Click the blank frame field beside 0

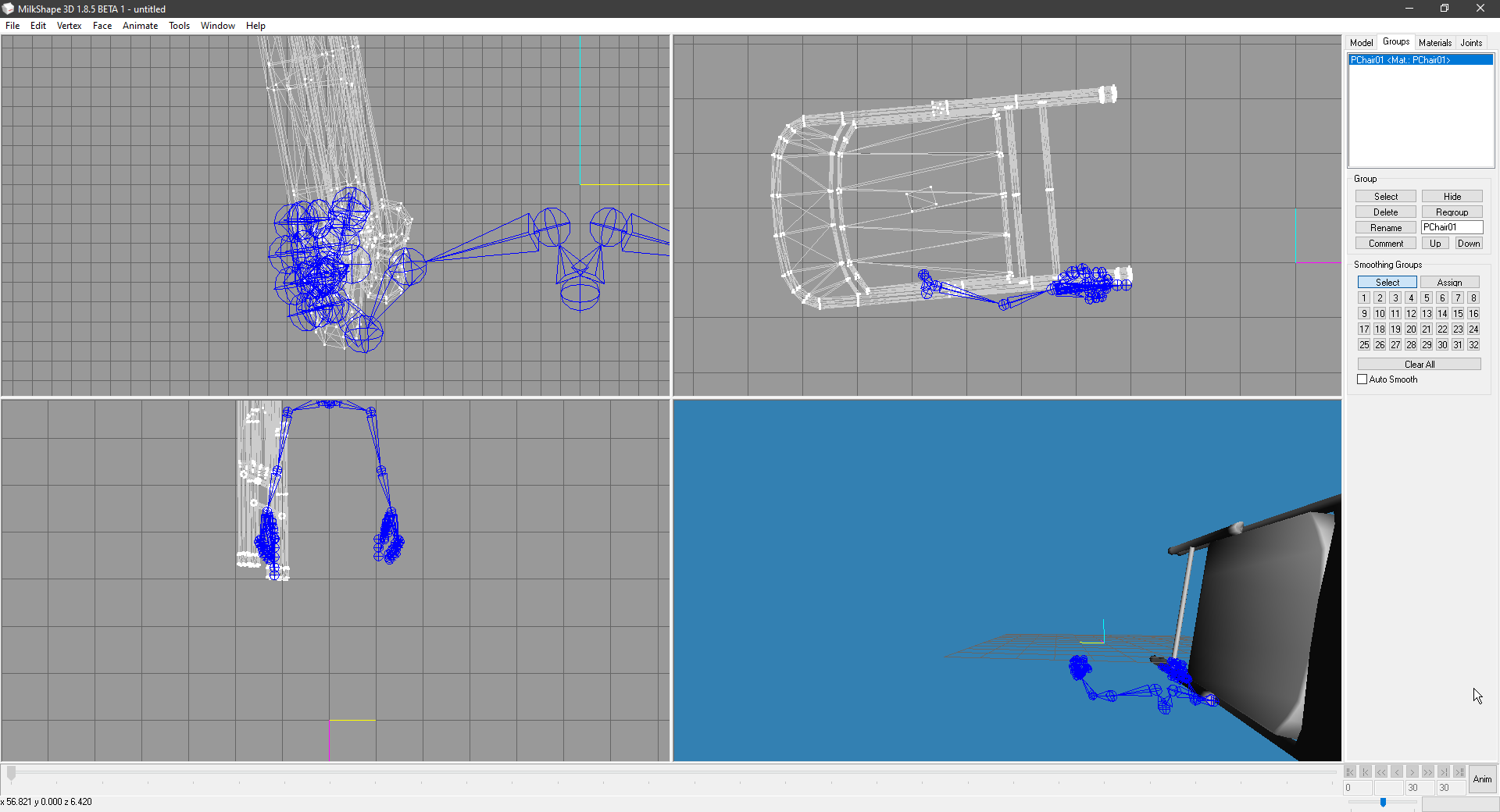[1389, 788]
